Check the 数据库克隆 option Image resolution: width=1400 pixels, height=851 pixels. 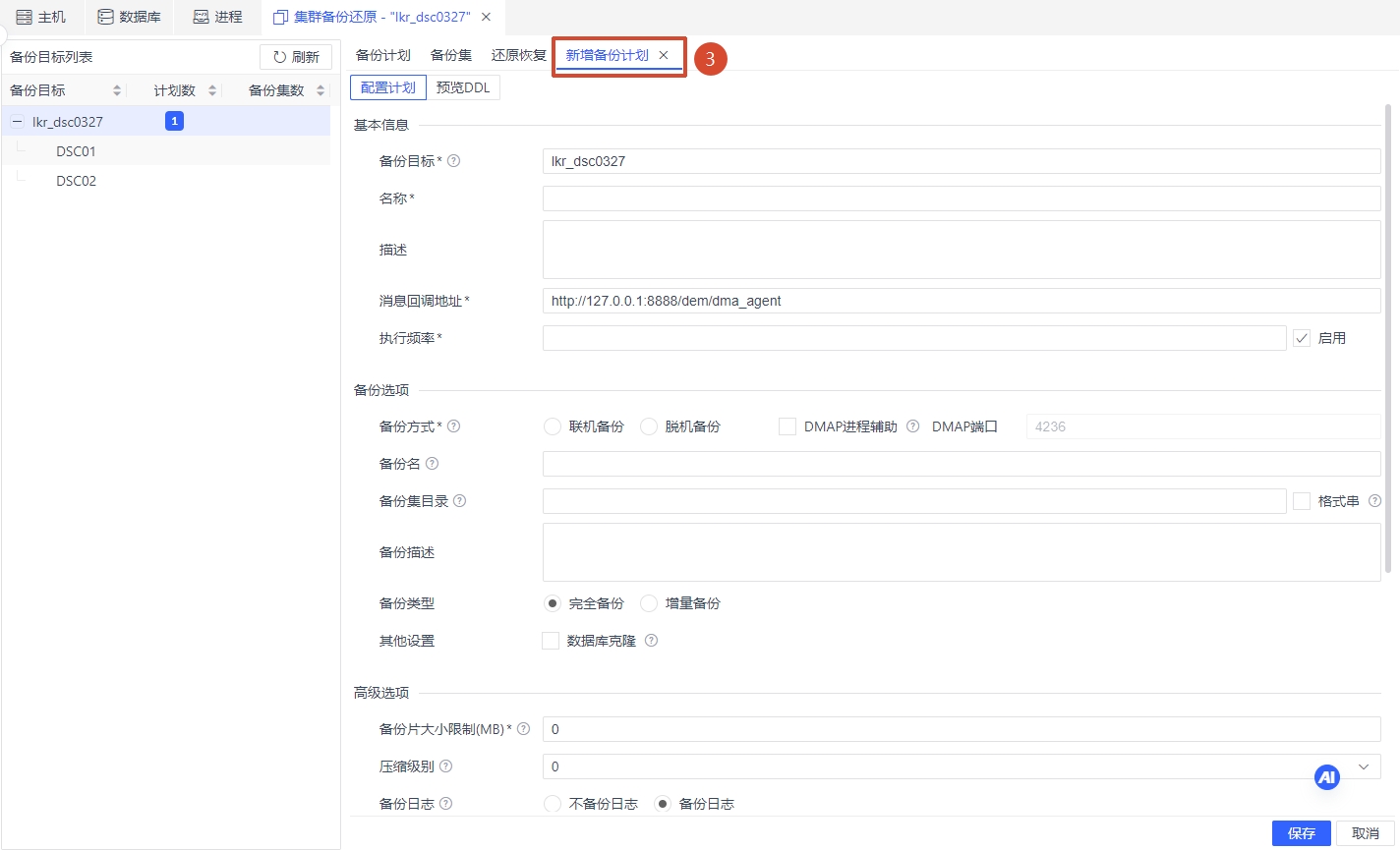[x=551, y=641]
